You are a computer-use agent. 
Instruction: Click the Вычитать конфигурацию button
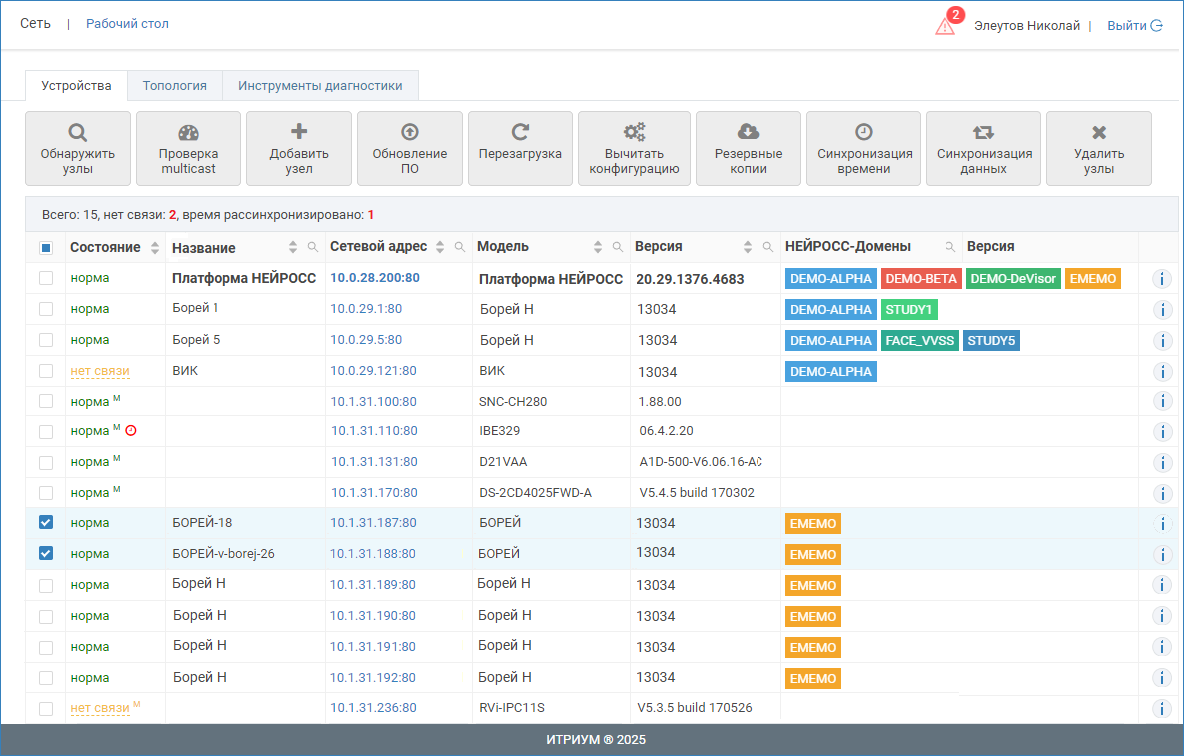tap(634, 149)
